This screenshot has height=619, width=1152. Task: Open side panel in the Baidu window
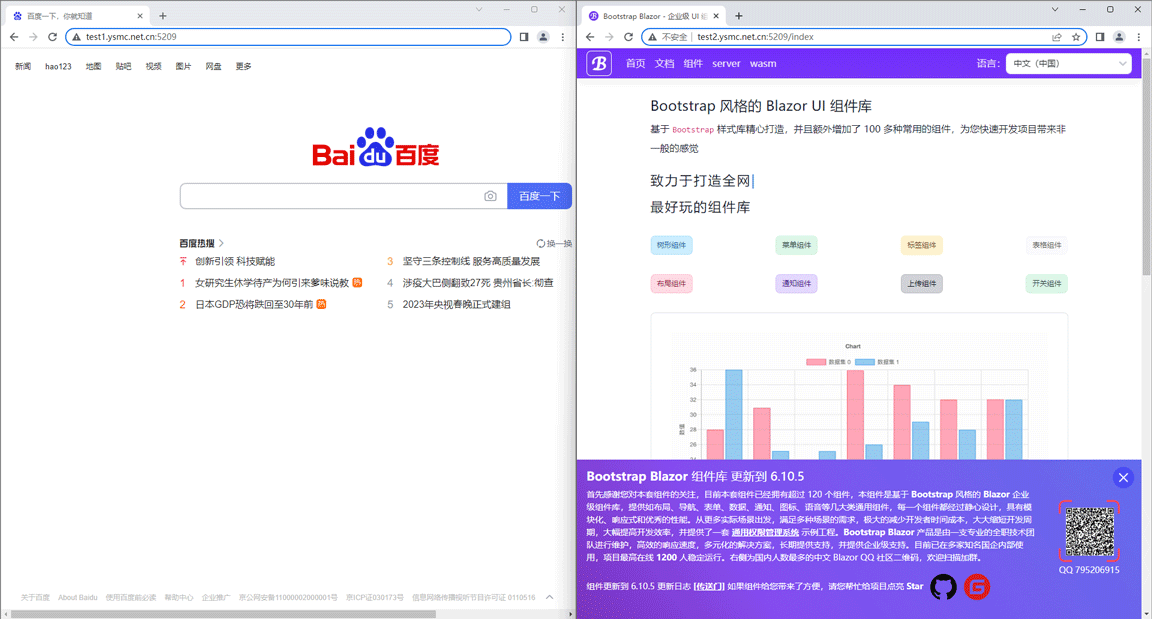[524, 37]
